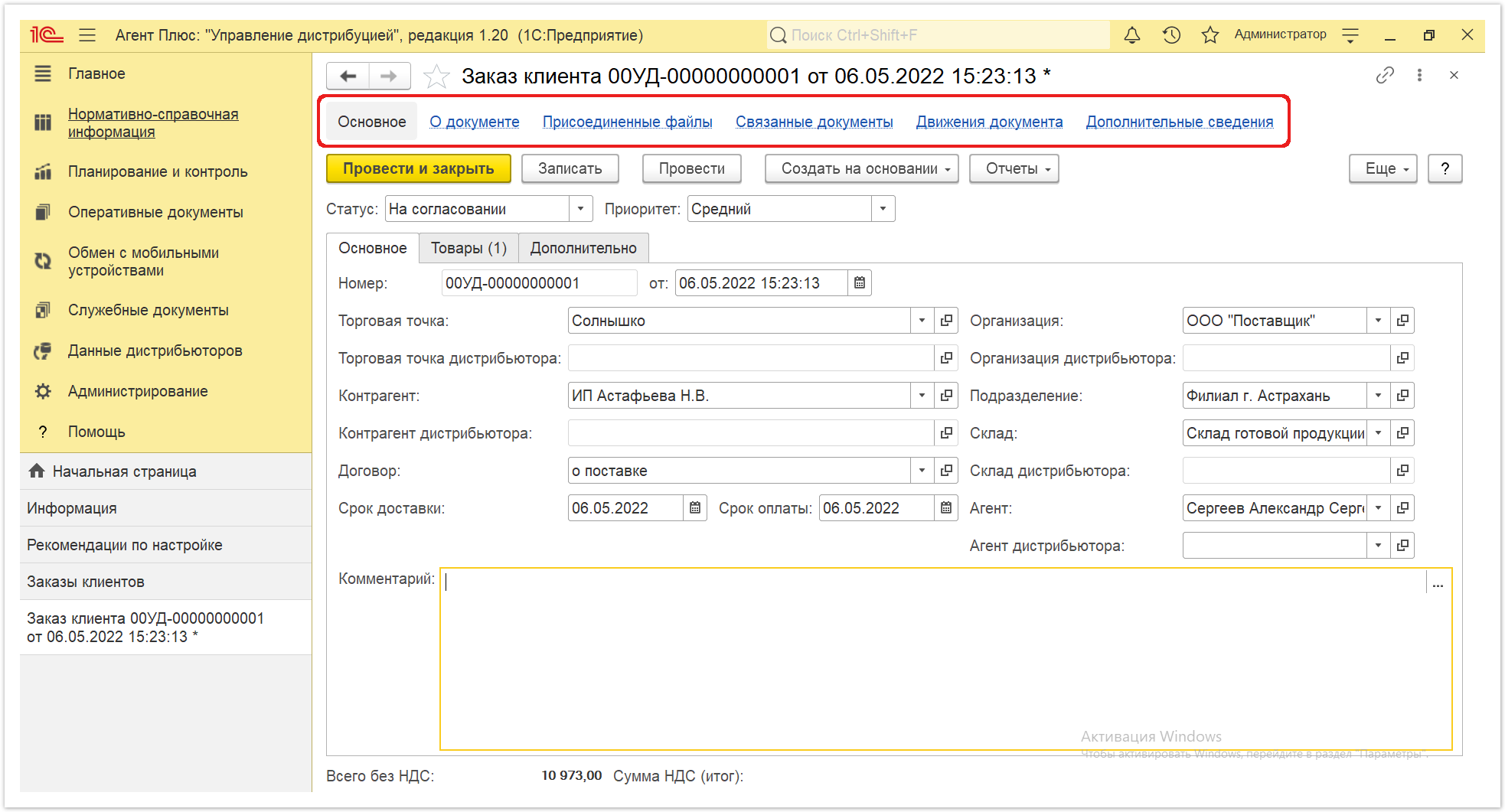The width and height of the screenshot is (1505, 812).
Task: Add document to favorites with star icon
Action: 436,76
